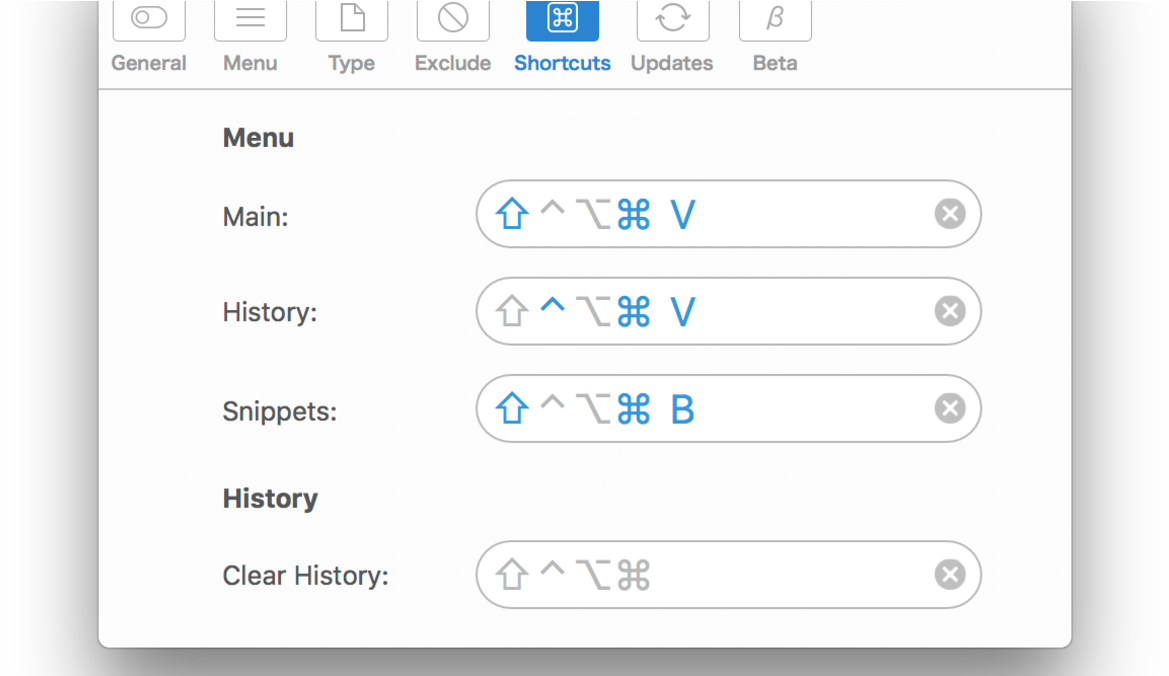Switch to the Updates tab label
Image resolution: width=1169 pixels, height=676 pixels.
tap(672, 63)
